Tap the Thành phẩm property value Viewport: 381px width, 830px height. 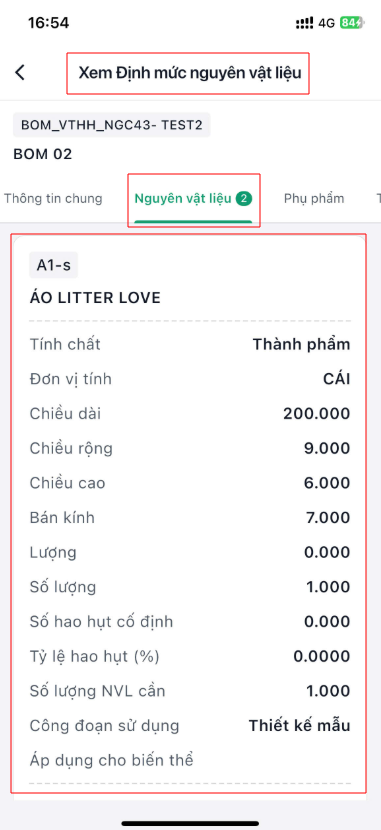coord(301,345)
